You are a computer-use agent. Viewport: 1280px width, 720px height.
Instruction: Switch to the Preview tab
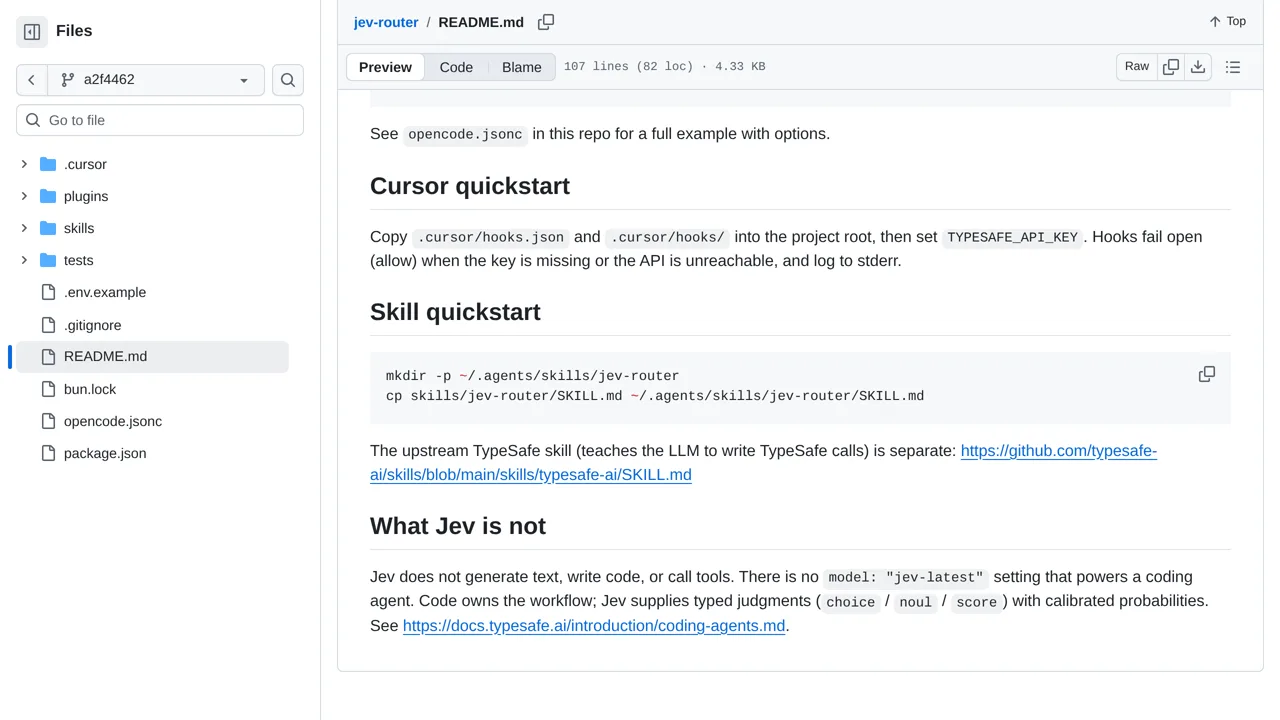tap(385, 67)
